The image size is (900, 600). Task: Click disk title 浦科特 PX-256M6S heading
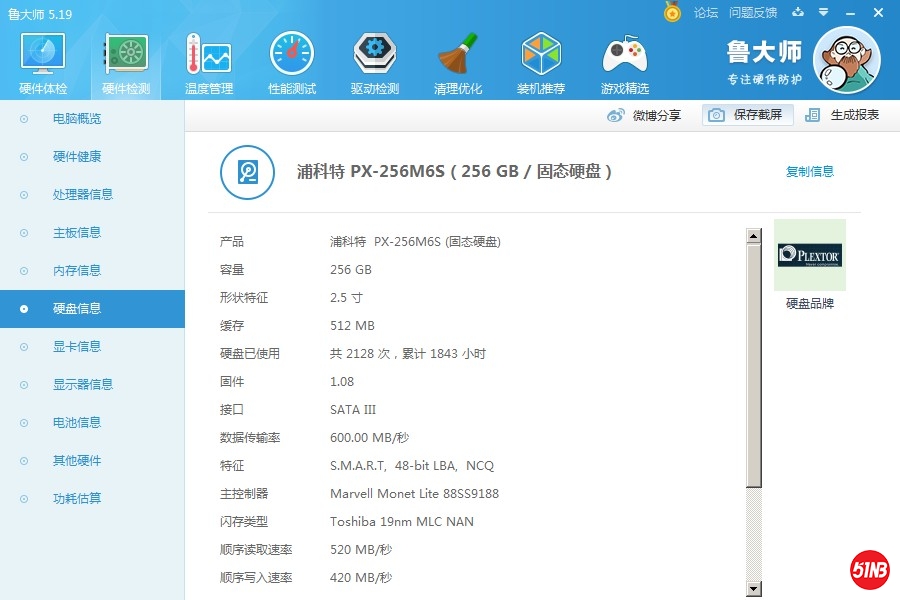pyautogui.click(x=454, y=171)
